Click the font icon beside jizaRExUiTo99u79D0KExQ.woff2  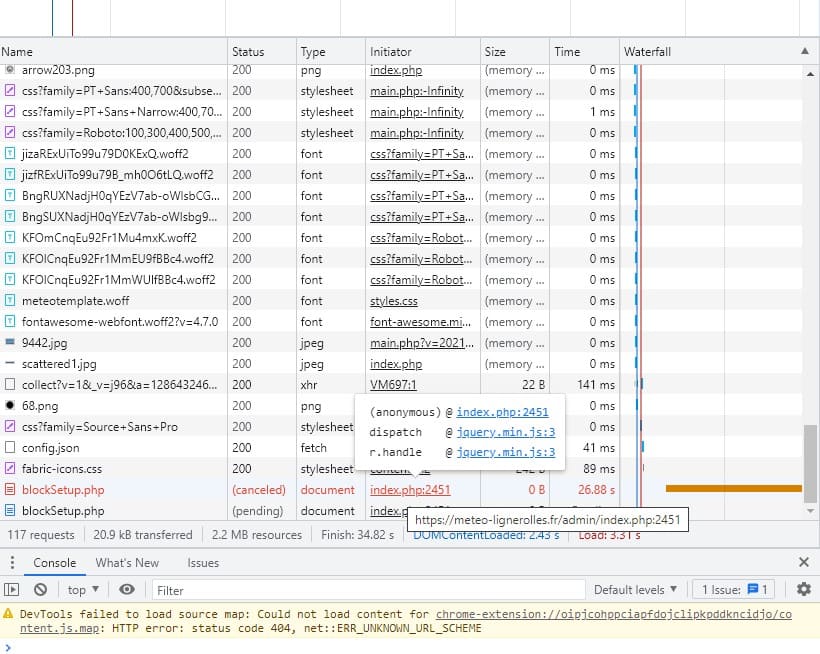coord(10,153)
